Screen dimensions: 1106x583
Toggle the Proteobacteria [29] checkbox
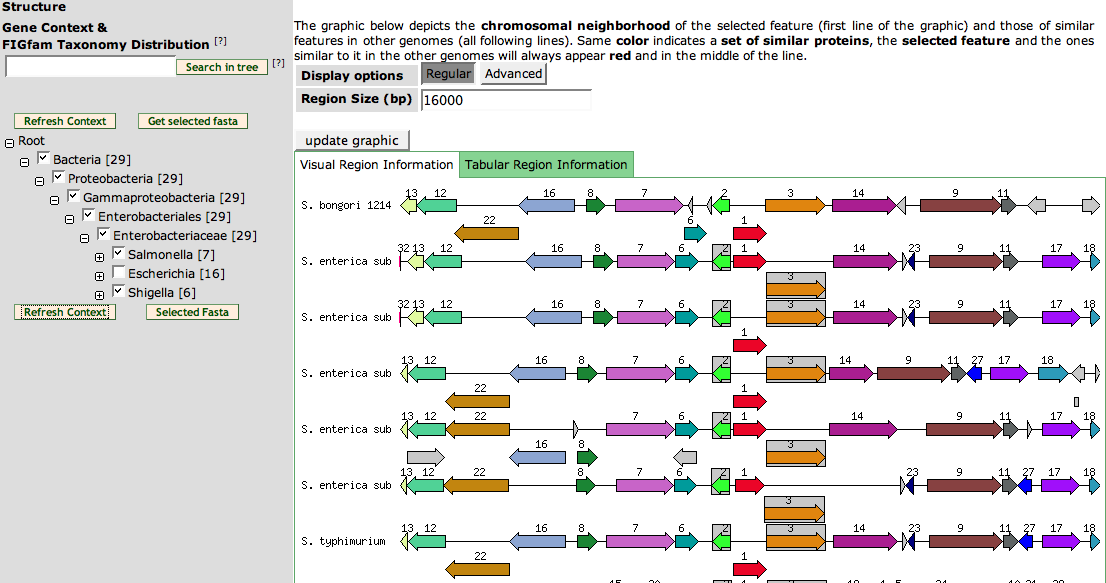(x=59, y=177)
